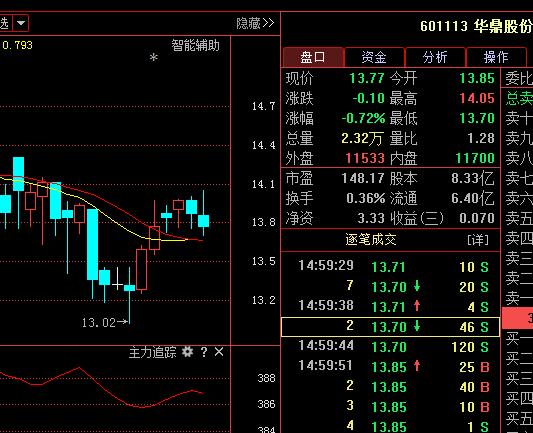Open the 分析 tab
This screenshot has width=533, height=433.
435,57
